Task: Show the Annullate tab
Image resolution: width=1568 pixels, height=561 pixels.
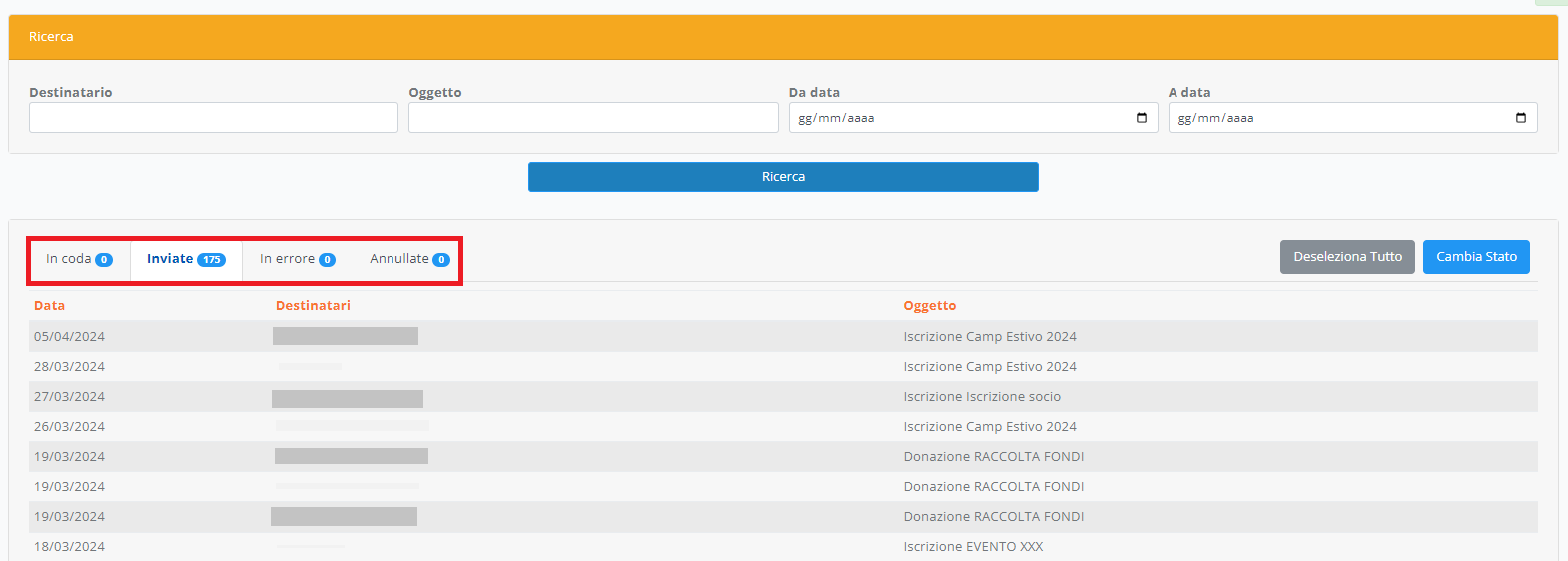Action: 409,259
